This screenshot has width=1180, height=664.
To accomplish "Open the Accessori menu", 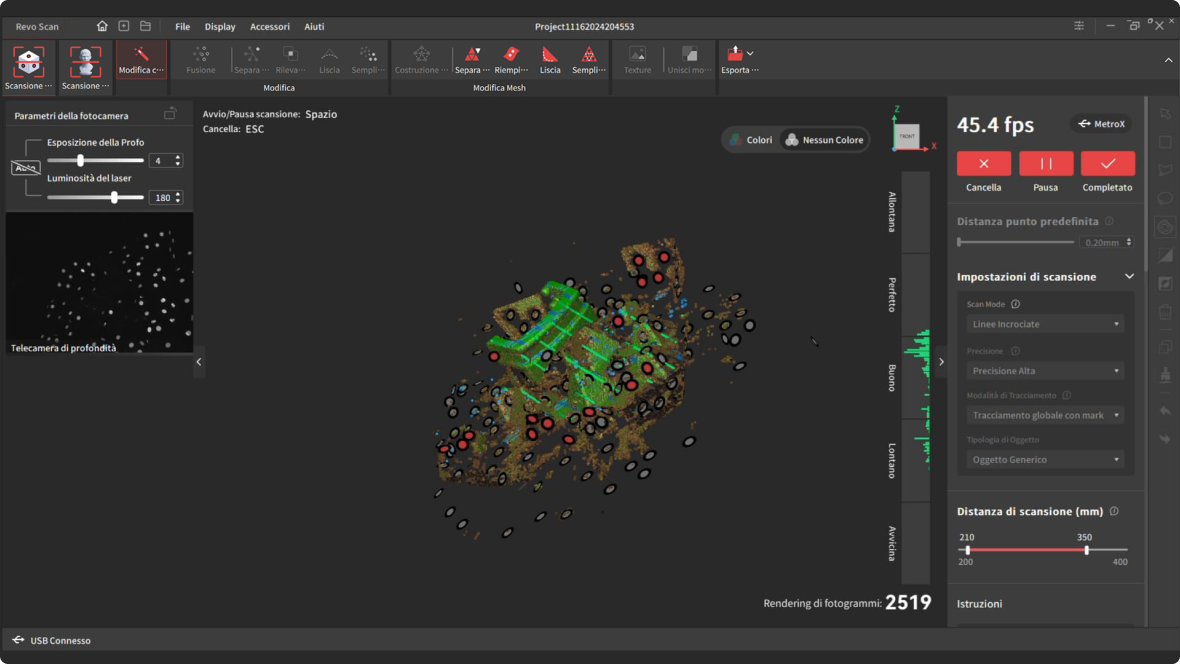I will [269, 27].
